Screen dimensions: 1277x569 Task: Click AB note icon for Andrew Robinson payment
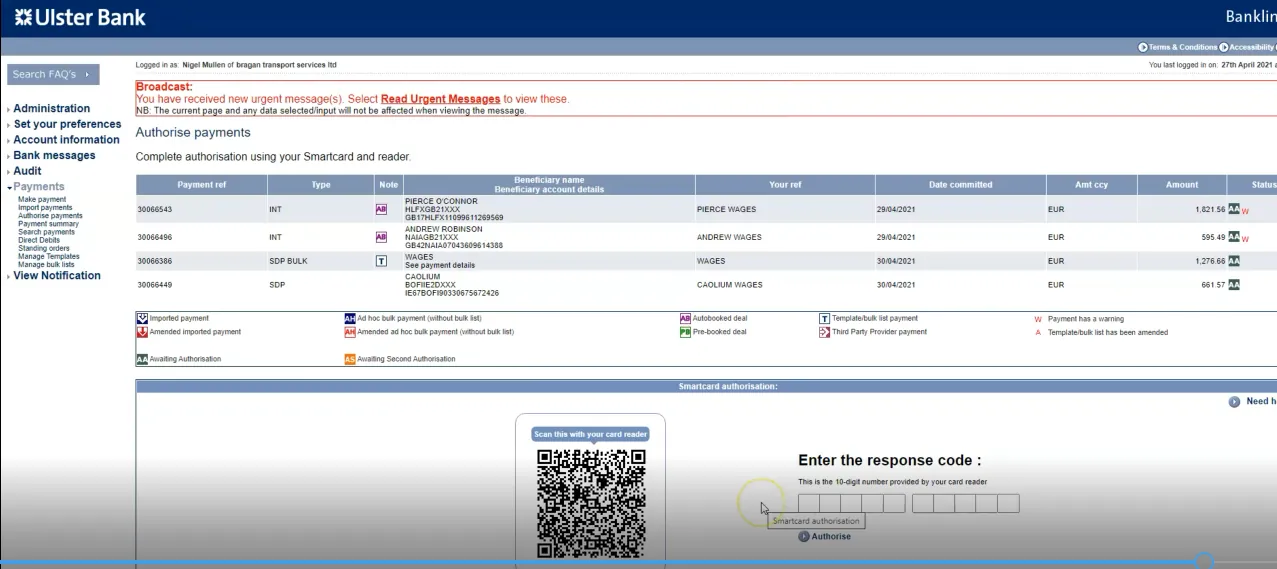[x=381, y=237]
